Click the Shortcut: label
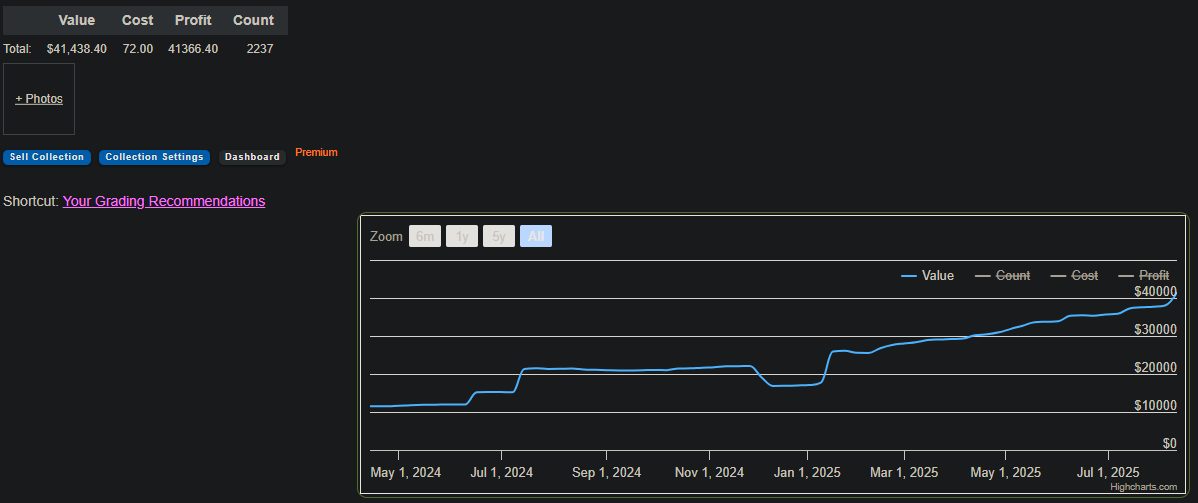This screenshot has width=1198, height=503. (x=31, y=201)
